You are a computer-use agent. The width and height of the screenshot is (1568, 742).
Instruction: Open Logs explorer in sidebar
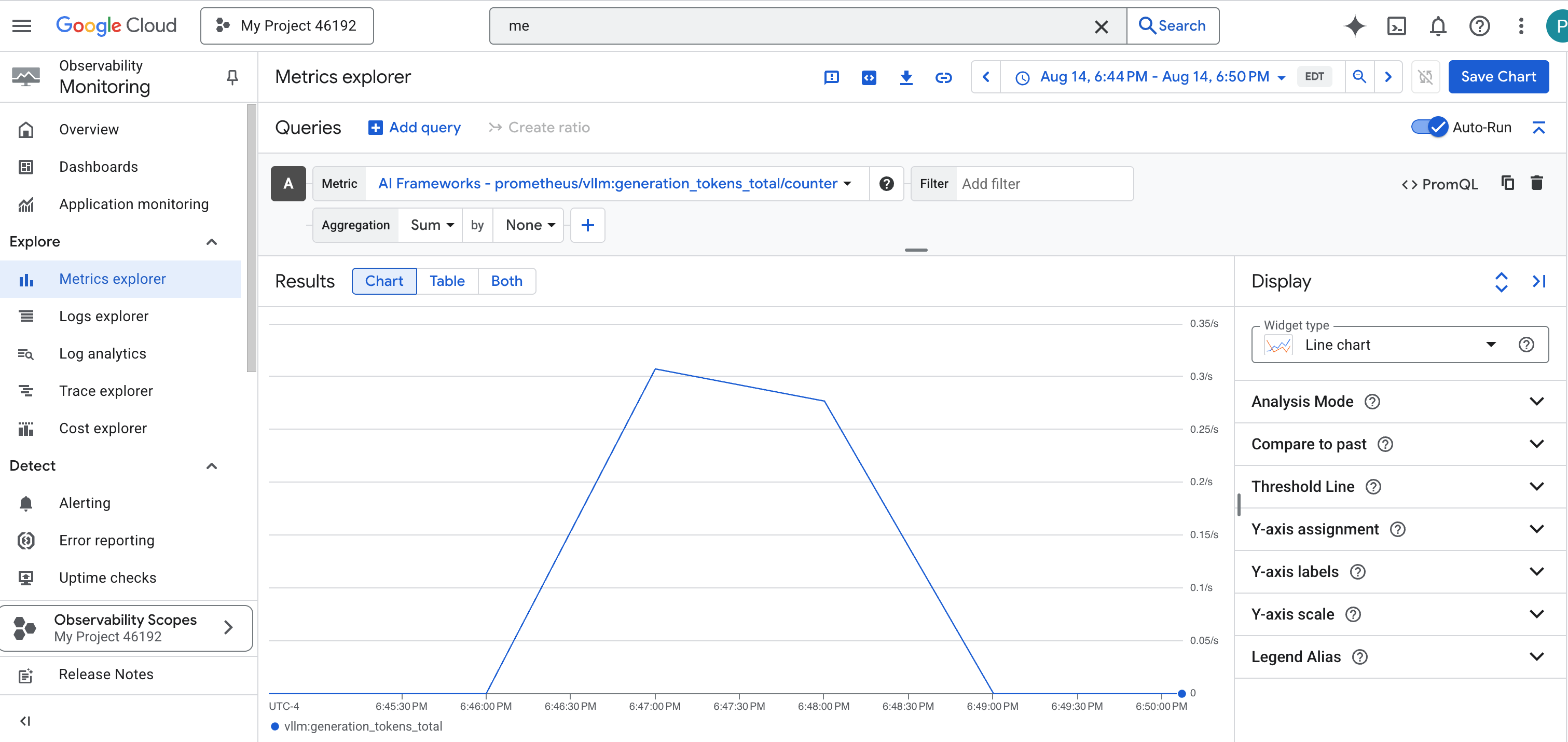103,317
